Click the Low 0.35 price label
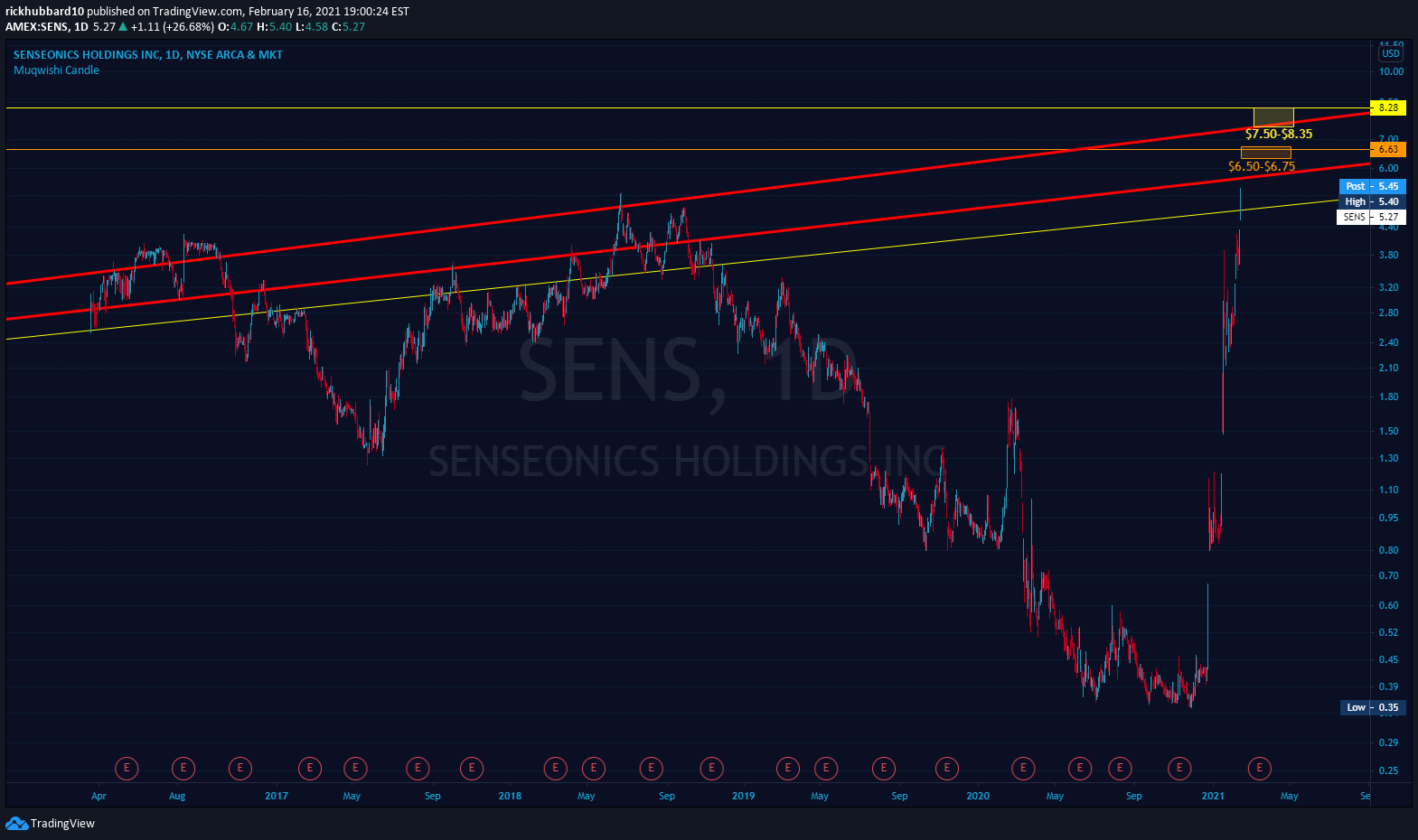The height and width of the screenshot is (840, 1418). (x=1373, y=707)
